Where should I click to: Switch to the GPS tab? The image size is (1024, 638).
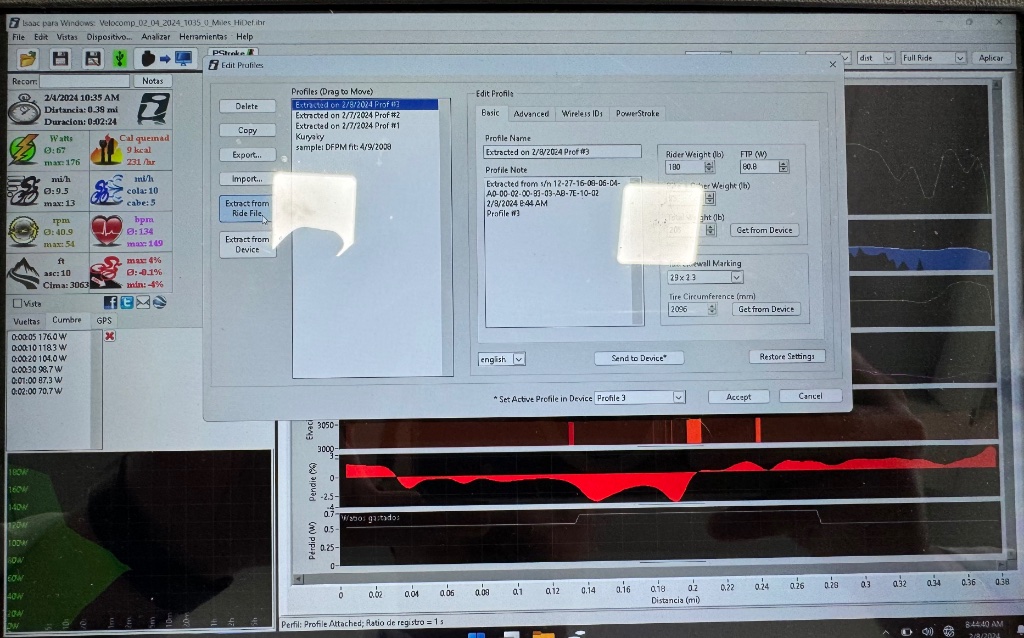(104, 321)
